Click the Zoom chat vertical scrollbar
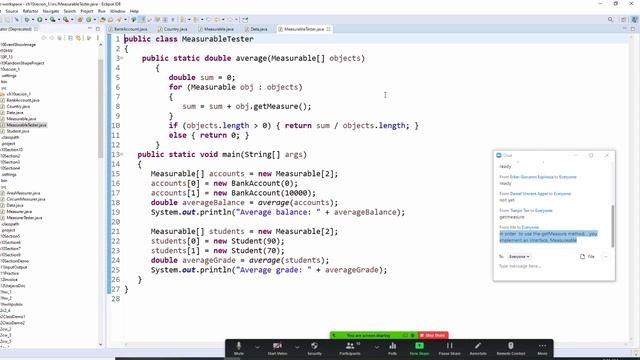640x360 pixels. coord(612,227)
